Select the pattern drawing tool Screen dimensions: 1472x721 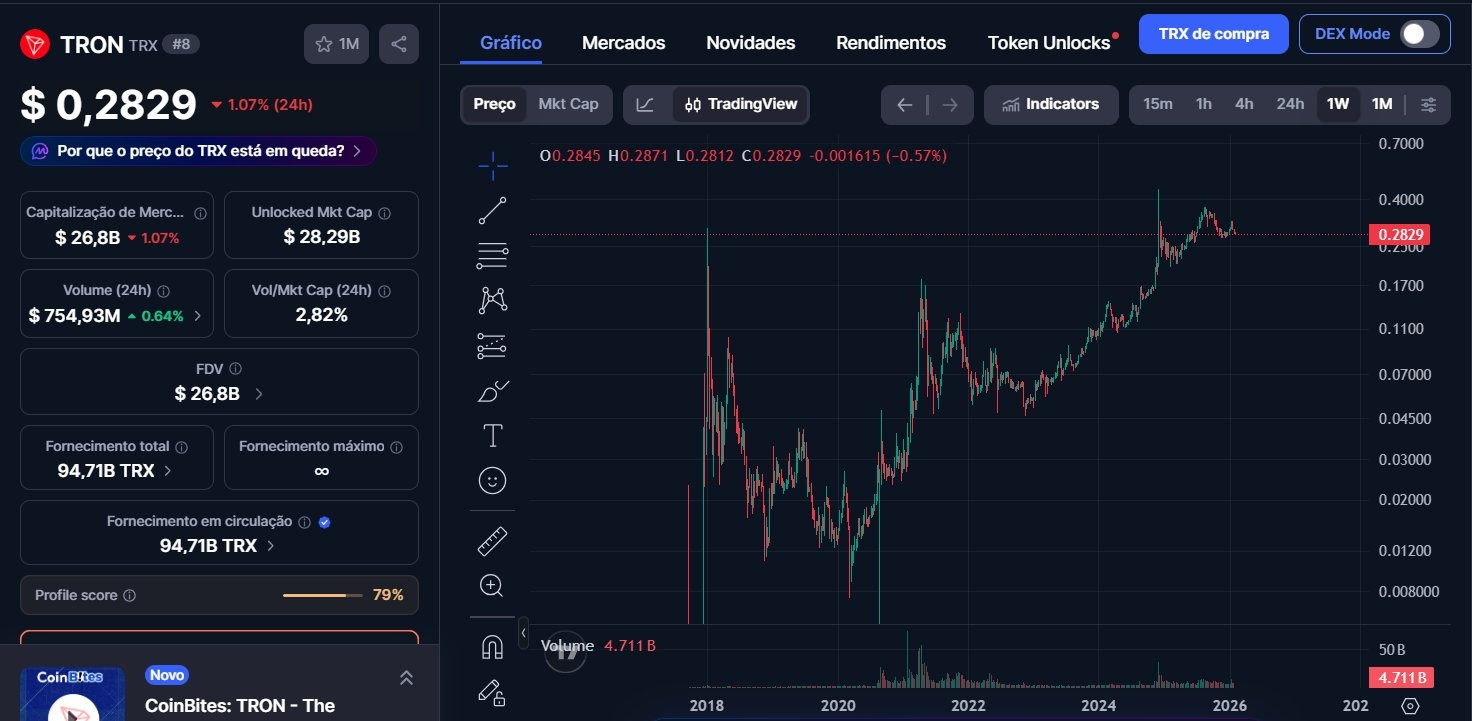tap(492, 300)
